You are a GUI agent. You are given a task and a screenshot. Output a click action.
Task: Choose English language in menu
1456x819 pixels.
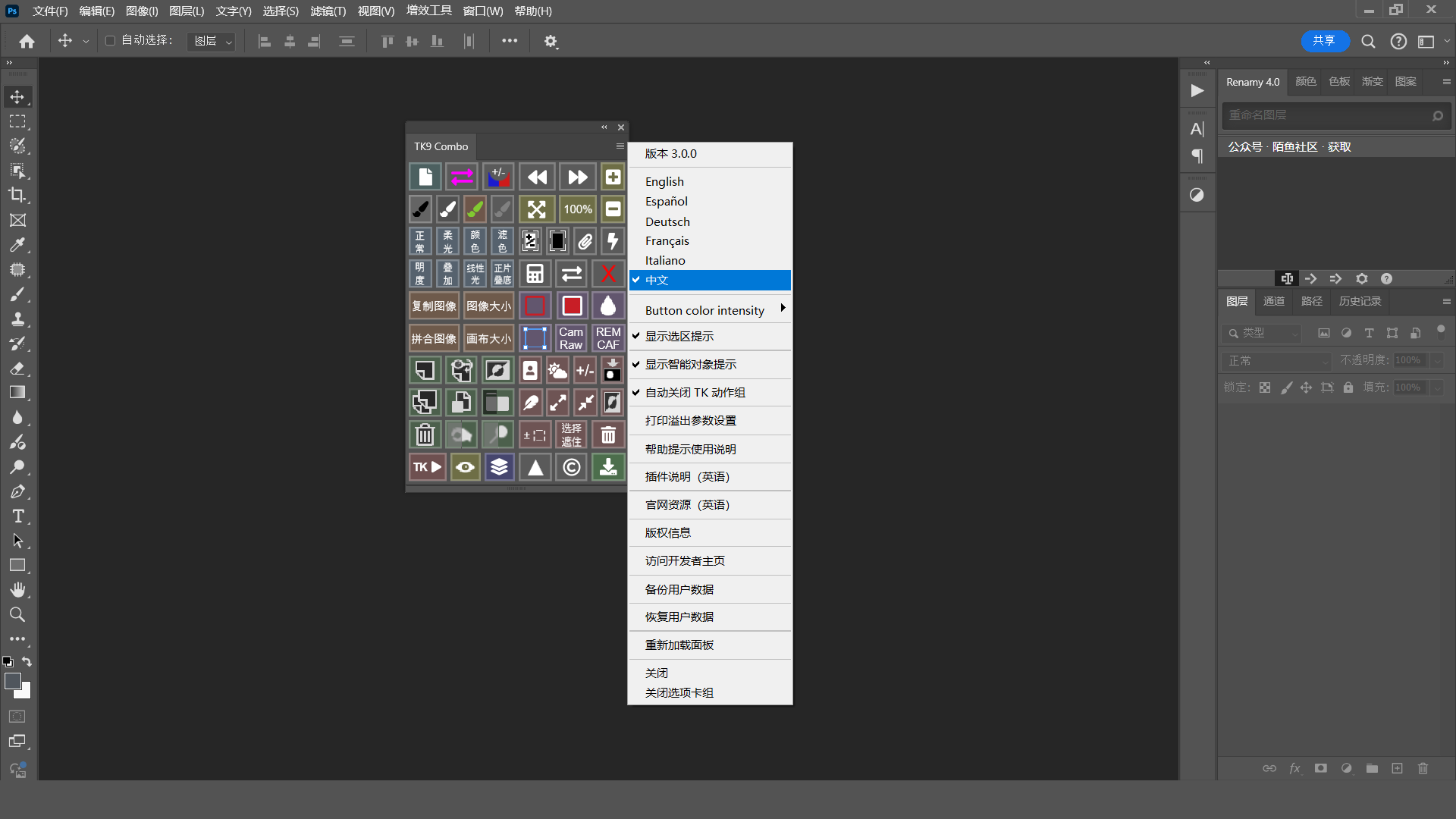[x=664, y=181]
